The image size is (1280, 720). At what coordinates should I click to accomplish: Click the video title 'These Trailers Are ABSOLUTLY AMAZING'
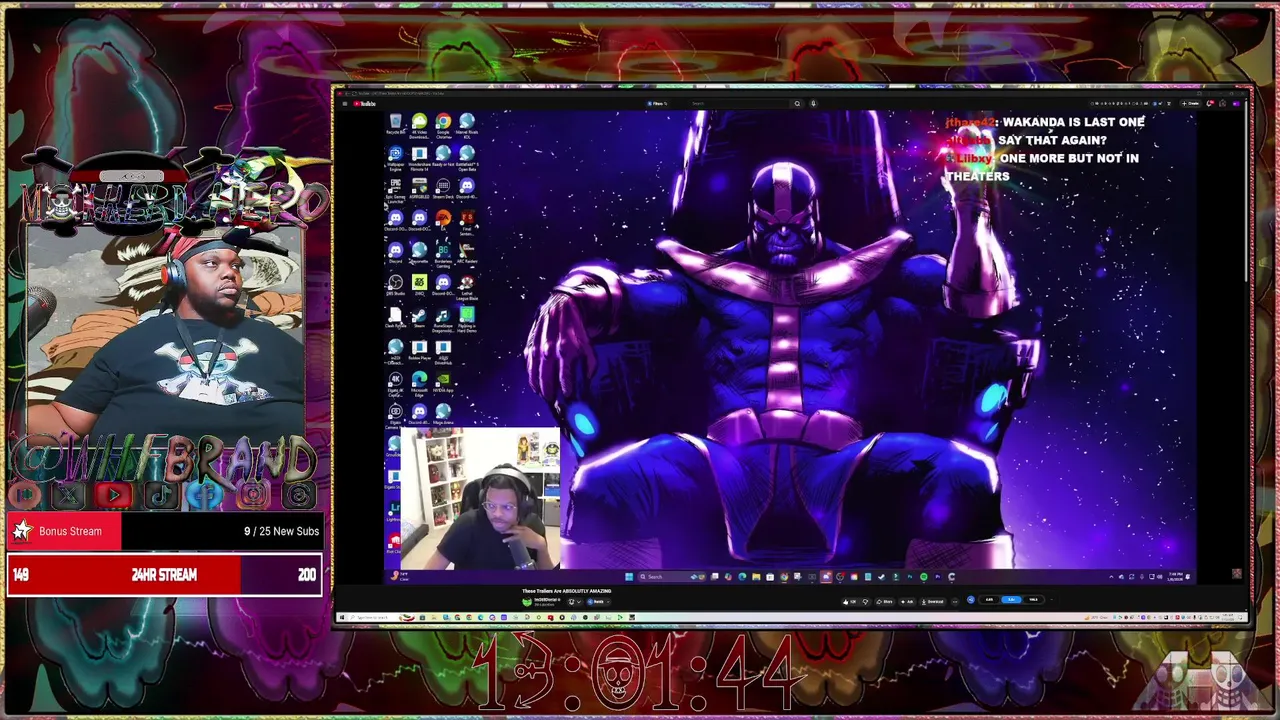[567, 591]
